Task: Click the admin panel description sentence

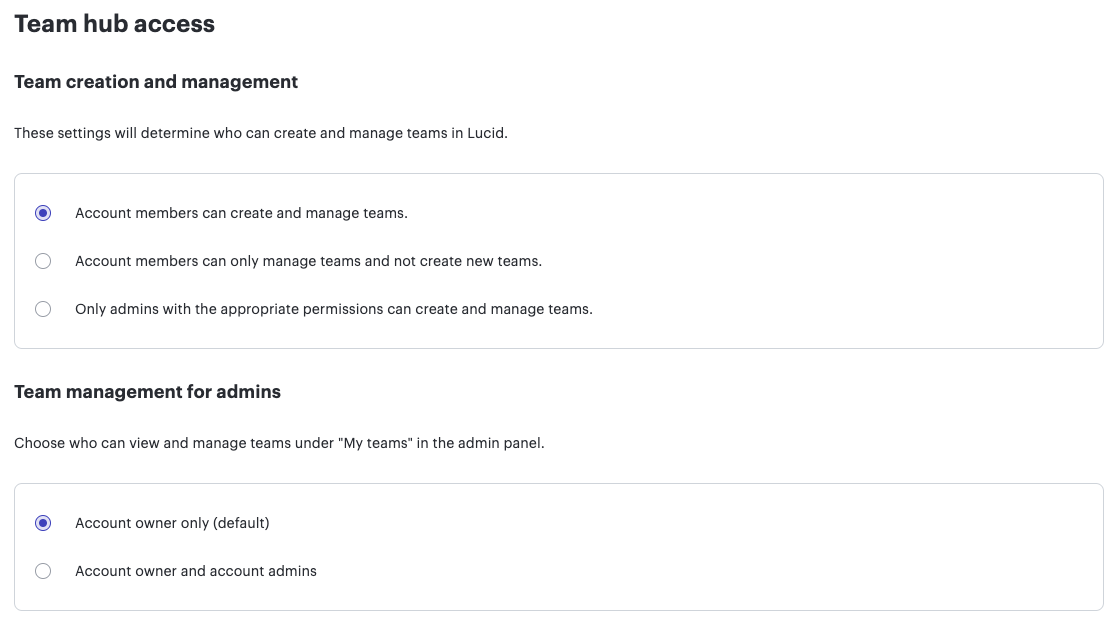Action: point(278,443)
